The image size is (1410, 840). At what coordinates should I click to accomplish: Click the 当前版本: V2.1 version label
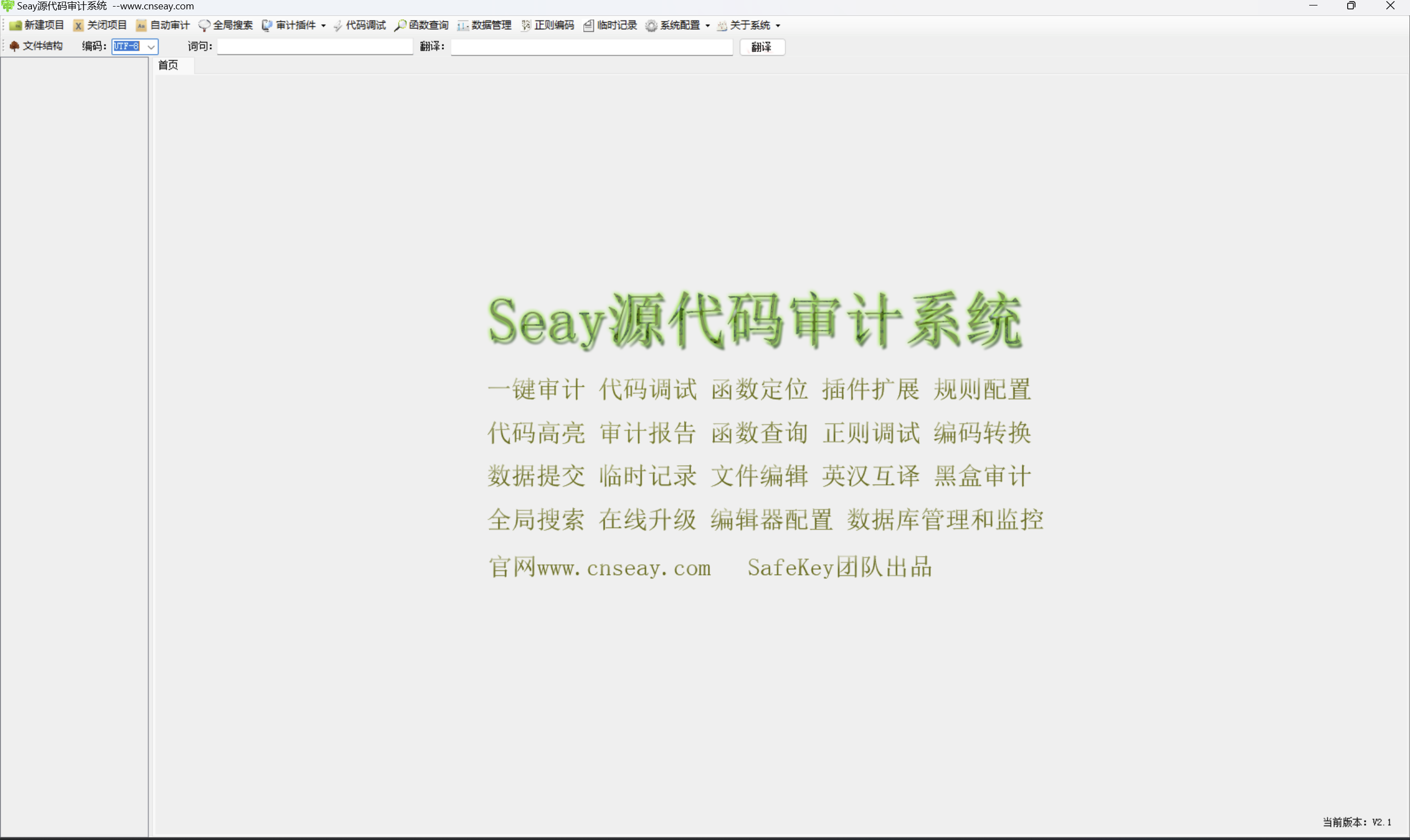point(1357,822)
